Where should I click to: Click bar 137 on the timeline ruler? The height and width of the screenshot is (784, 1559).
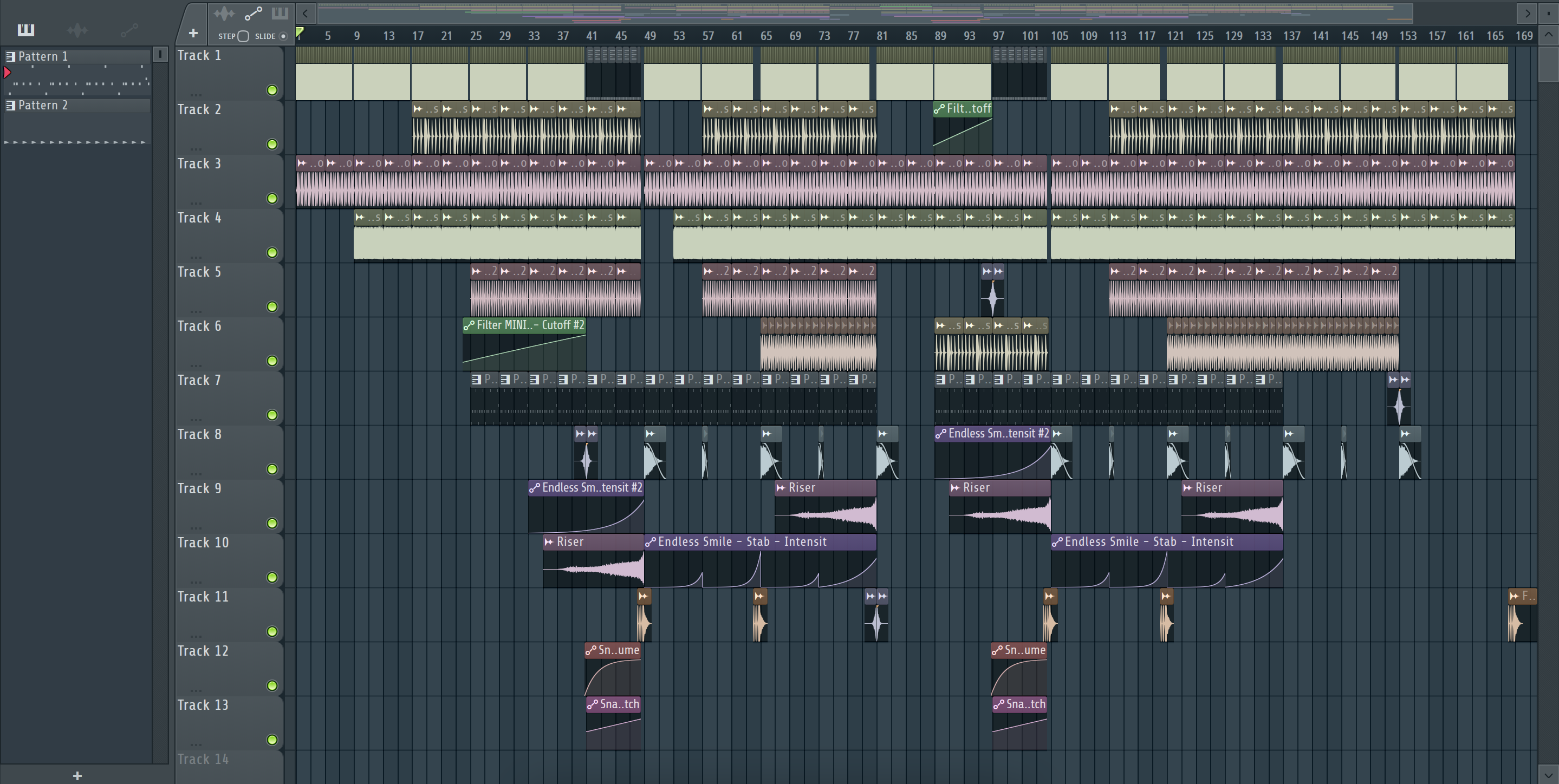[1291, 36]
